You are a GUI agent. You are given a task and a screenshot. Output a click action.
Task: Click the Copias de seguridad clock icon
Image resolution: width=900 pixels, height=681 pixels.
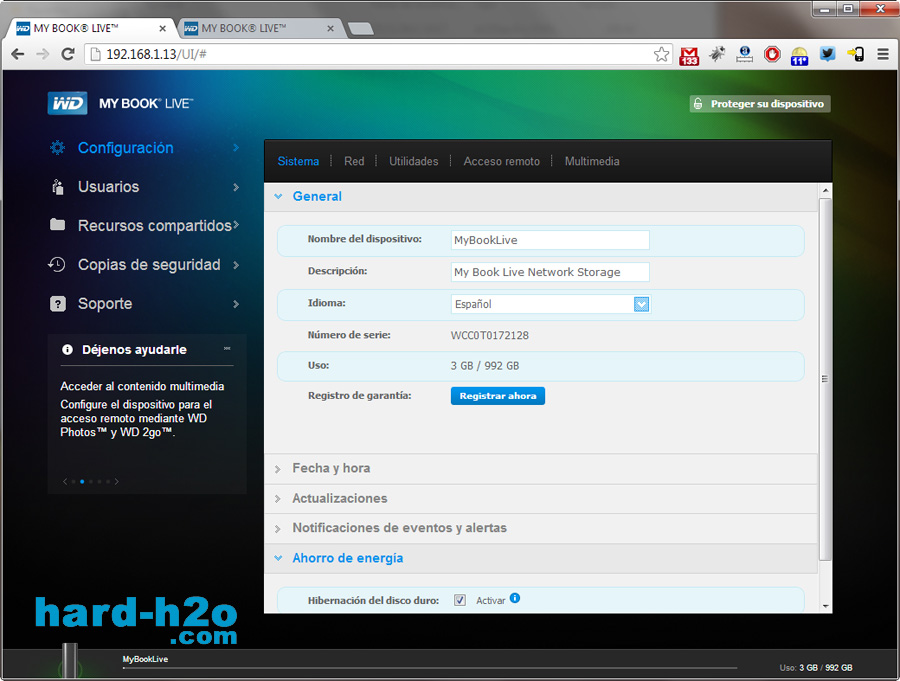(x=57, y=264)
